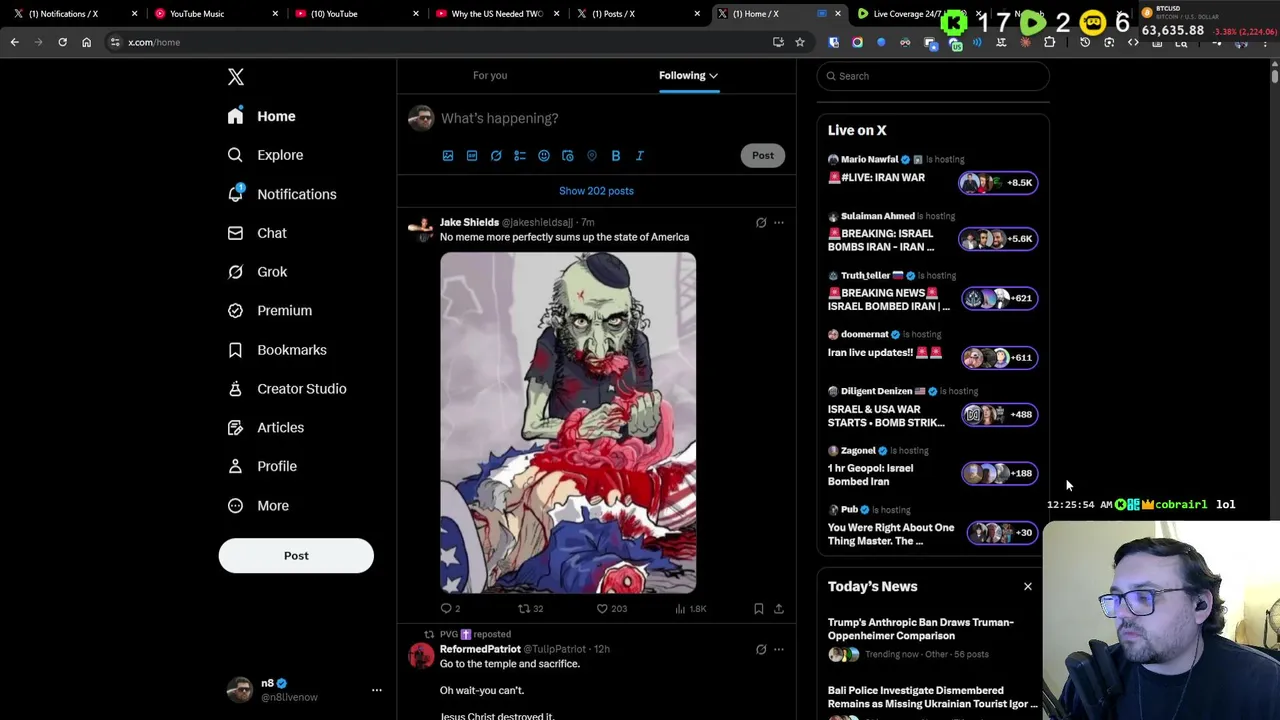Share the Jake Shields post
The image size is (1280, 720).
click(x=779, y=608)
